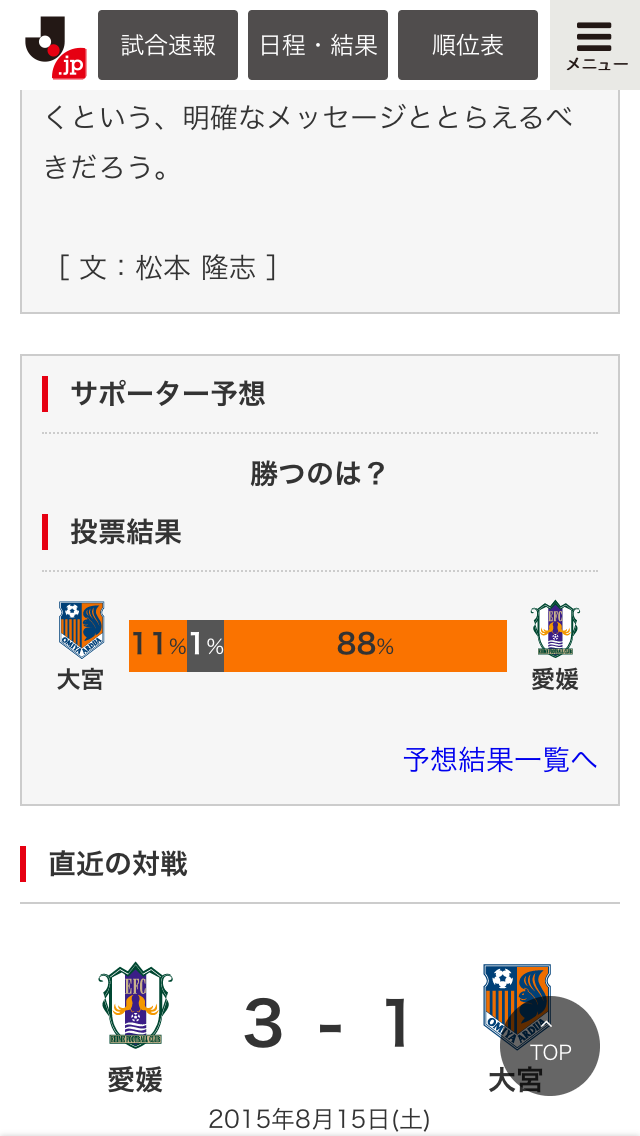640x1136 pixels.
Task: Click the サポーター予想 section heading
Action: click(x=167, y=393)
